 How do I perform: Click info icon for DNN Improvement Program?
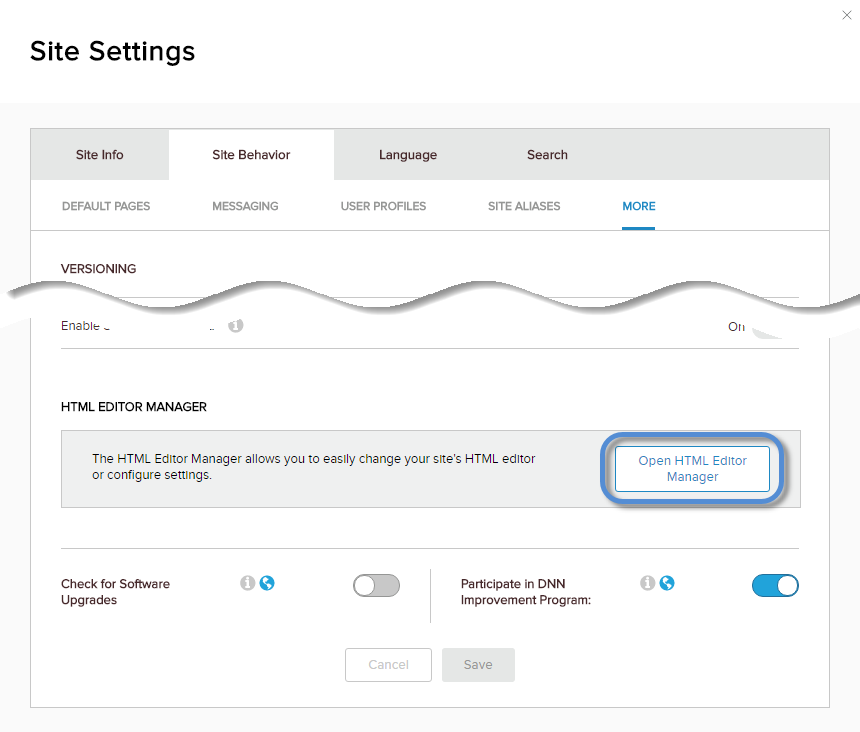[648, 583]
